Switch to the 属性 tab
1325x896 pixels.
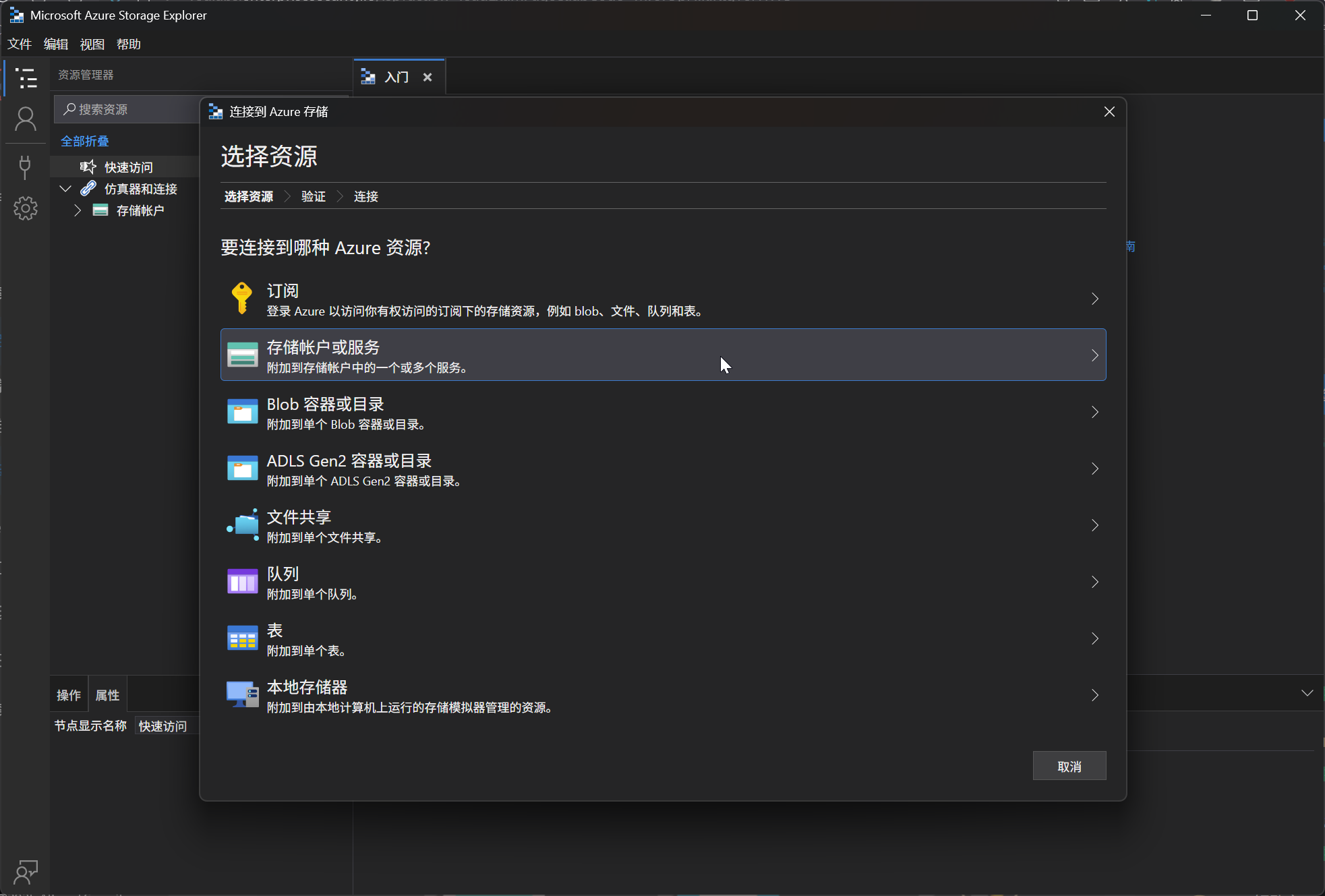tap(107, 695)
